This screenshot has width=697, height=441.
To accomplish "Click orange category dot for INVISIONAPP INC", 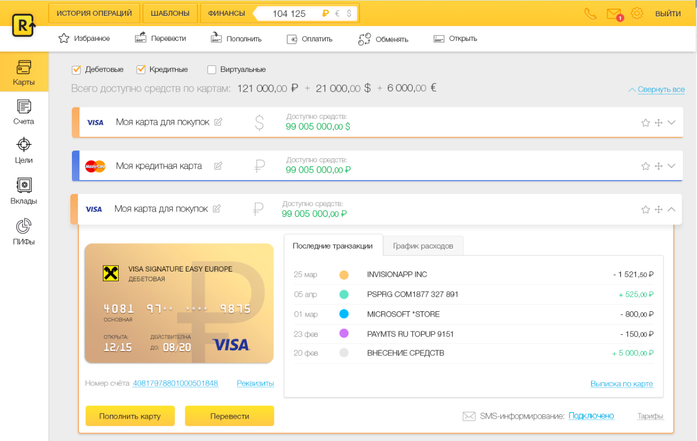I will [344, 275].
